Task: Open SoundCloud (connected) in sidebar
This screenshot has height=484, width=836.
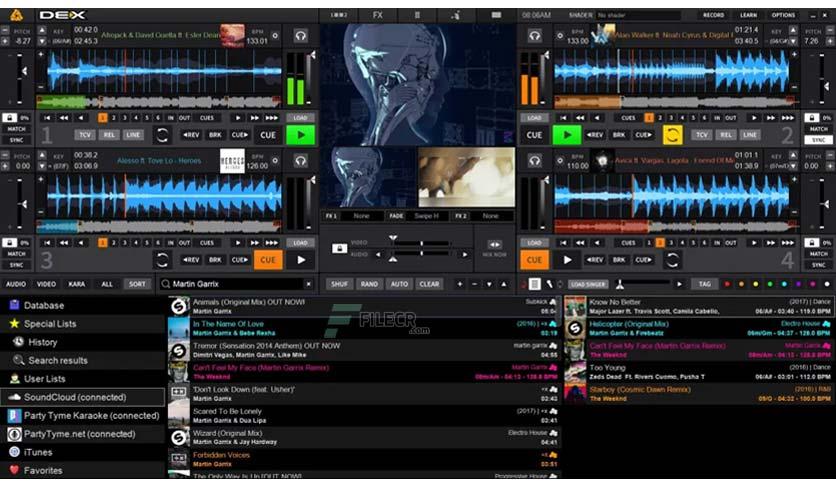Action: (83, 397)
